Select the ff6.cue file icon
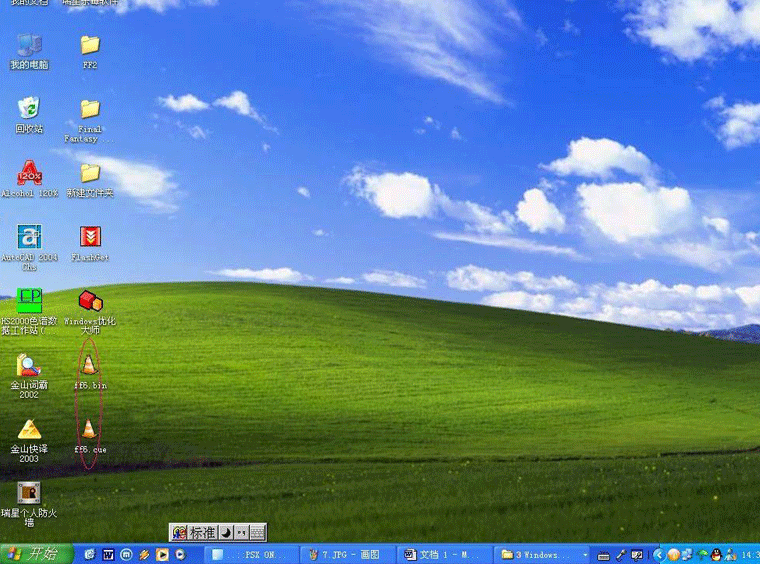This screenshot has height=564, width=760. click(90, 436)
